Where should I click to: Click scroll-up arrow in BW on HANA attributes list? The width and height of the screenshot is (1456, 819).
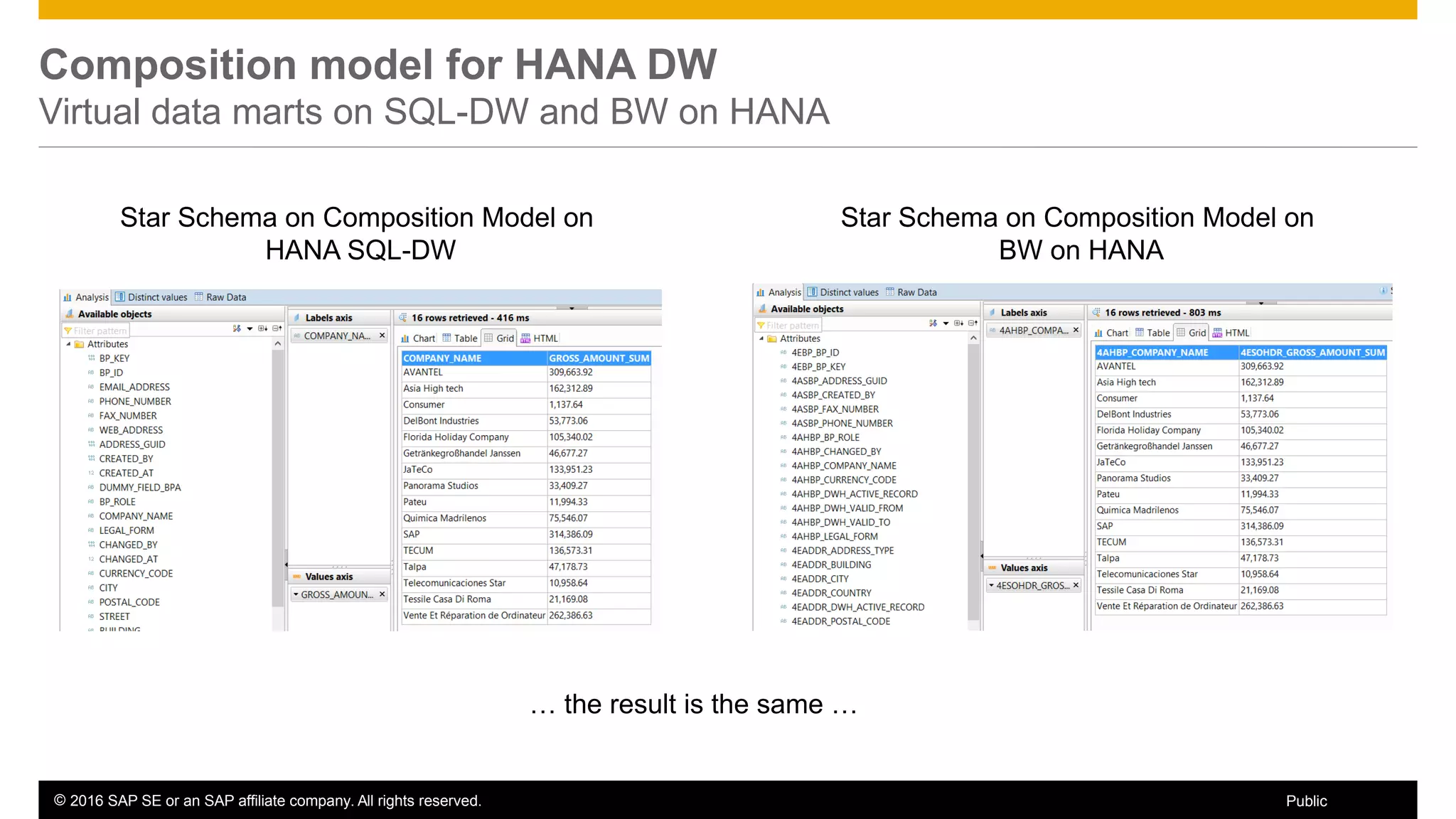[x=973, y=338]
